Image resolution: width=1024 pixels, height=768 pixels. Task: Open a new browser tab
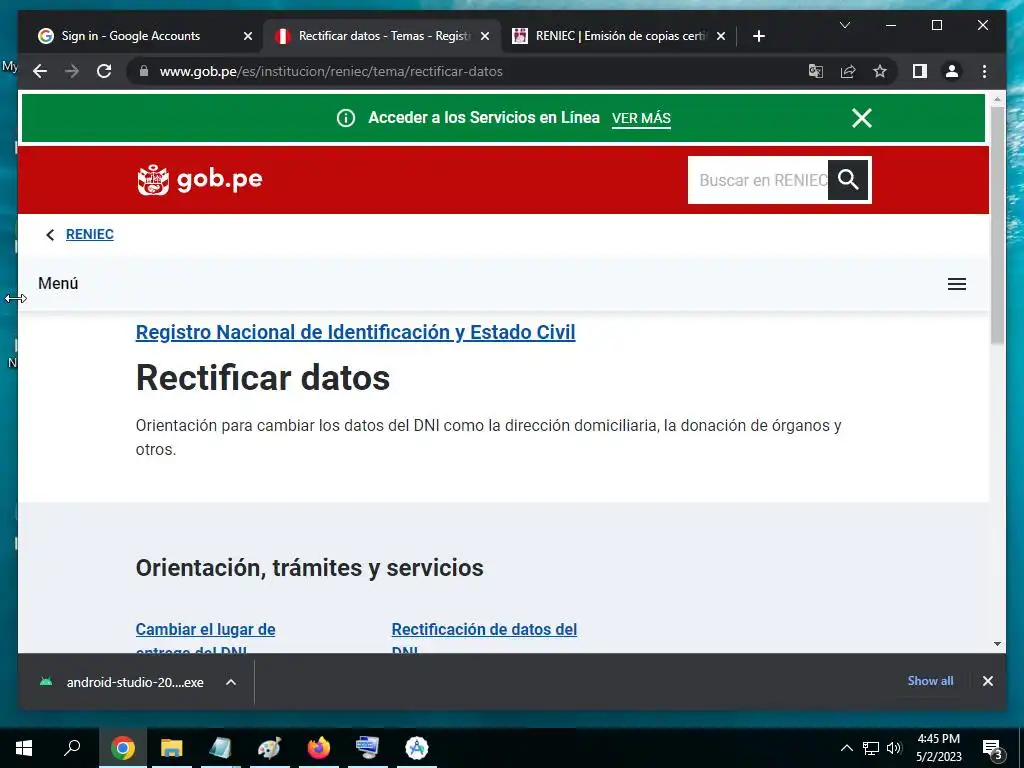[x=758, y=36]
